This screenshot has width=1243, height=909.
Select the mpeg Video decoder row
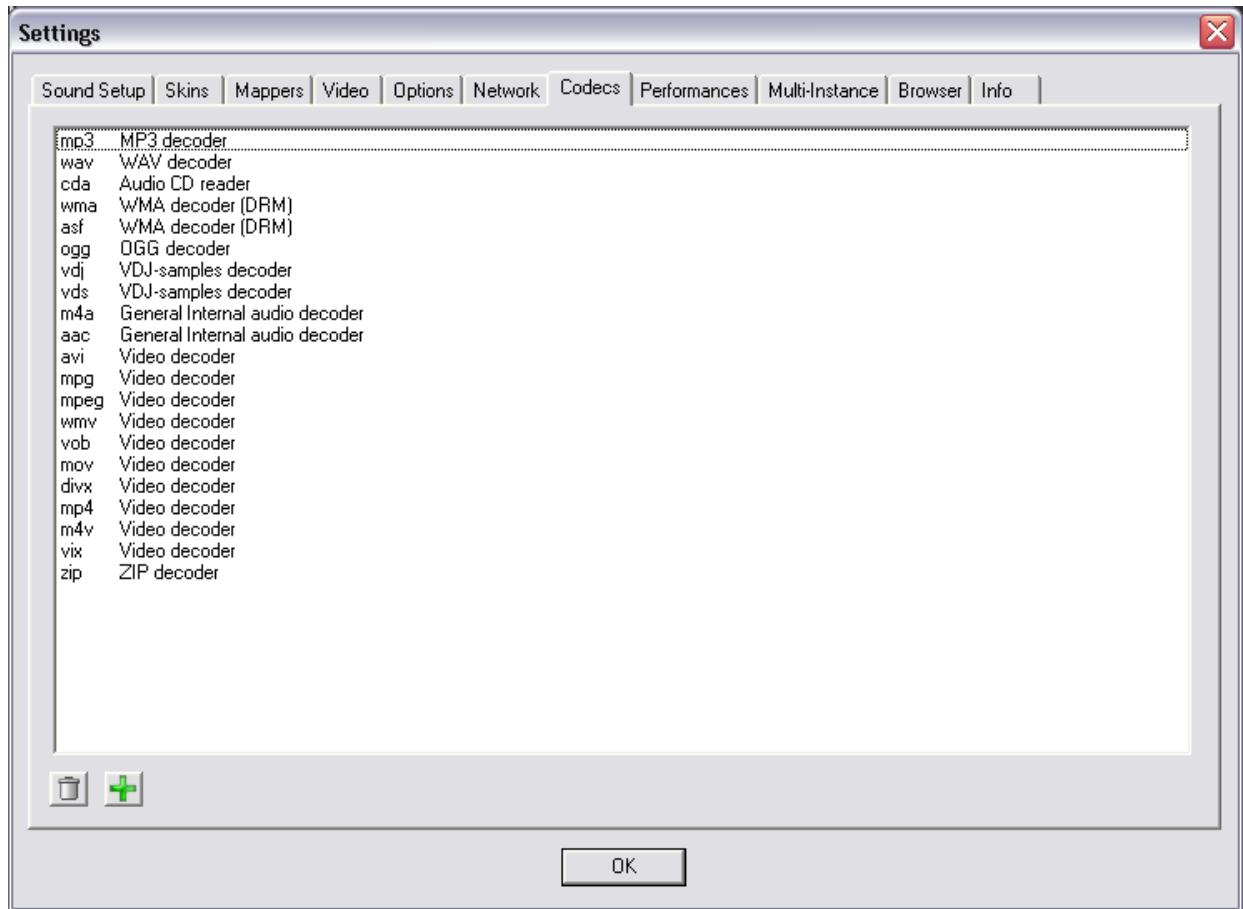[622, 400]
